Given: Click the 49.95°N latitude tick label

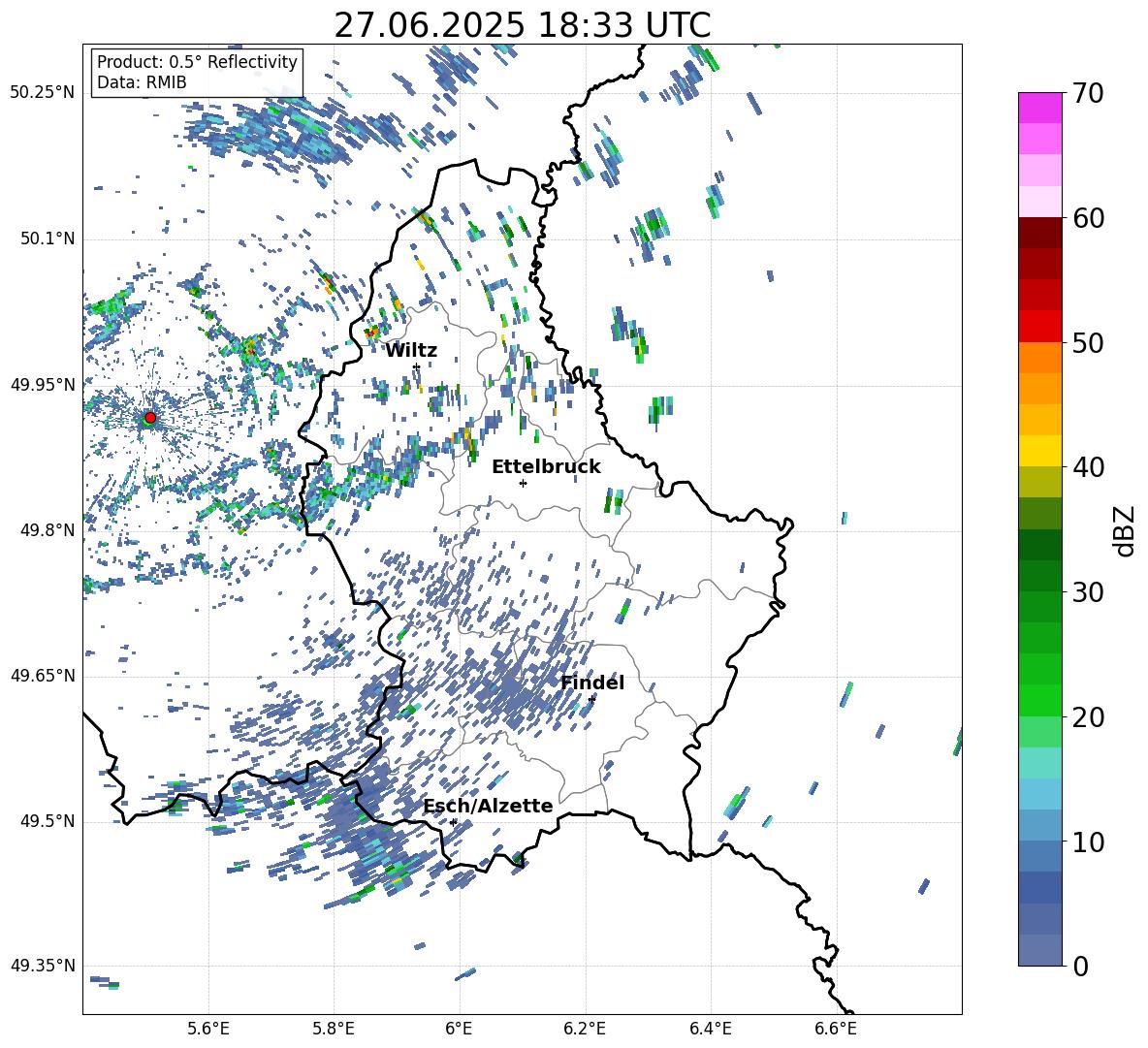Looking at the screenshot, I should tap(43, 385).
